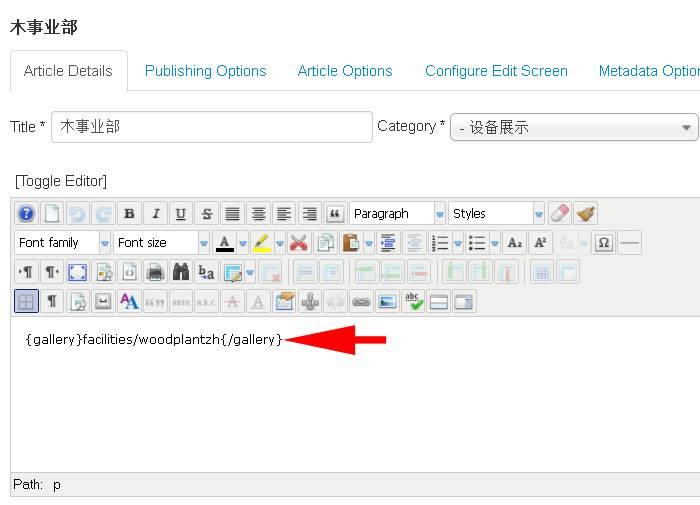Click the print icon in editor toolbar
The width and height of the screenshot is (700, 505).
pos(155,271)
